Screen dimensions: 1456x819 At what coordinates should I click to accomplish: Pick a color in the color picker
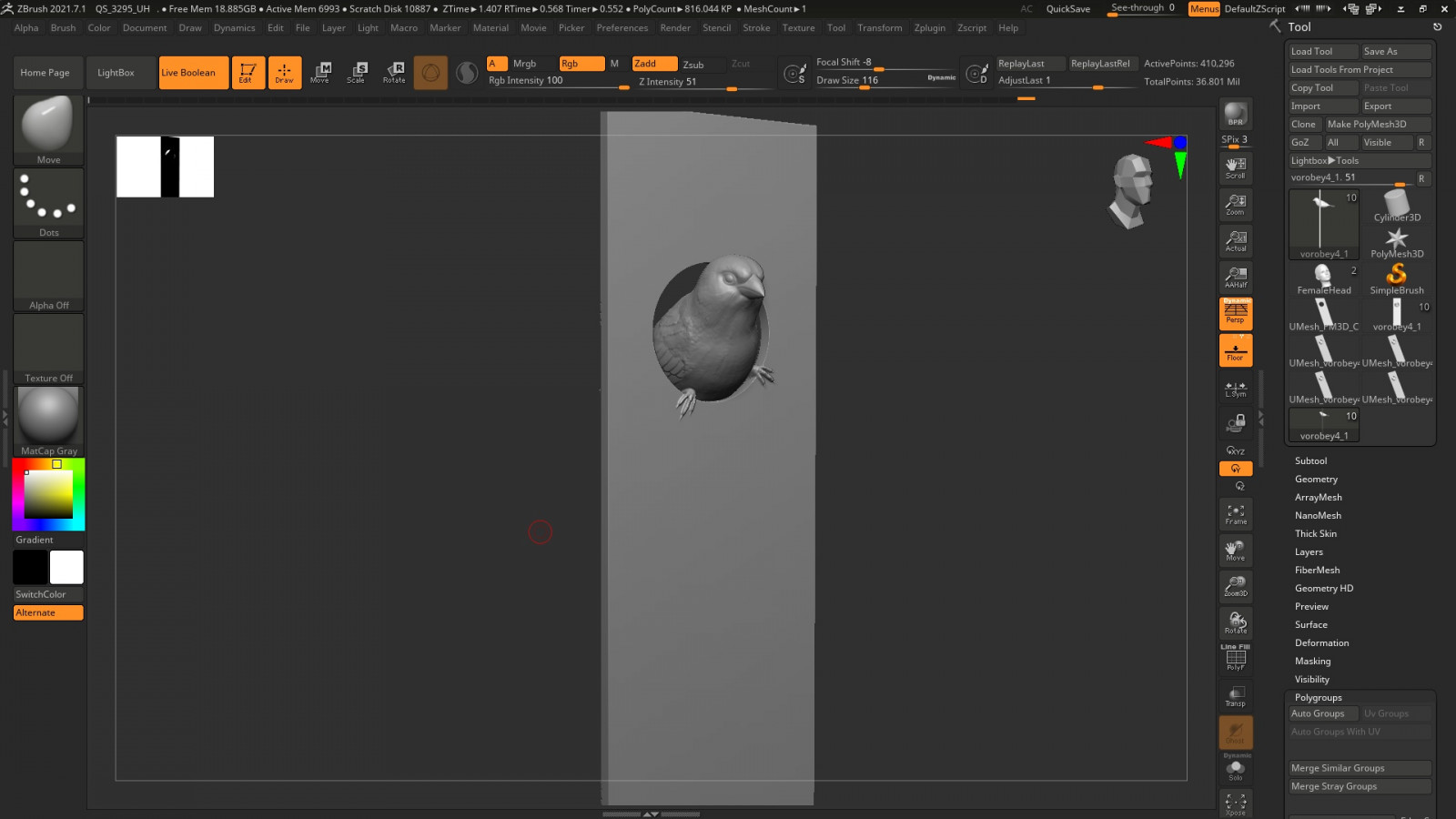48,495
